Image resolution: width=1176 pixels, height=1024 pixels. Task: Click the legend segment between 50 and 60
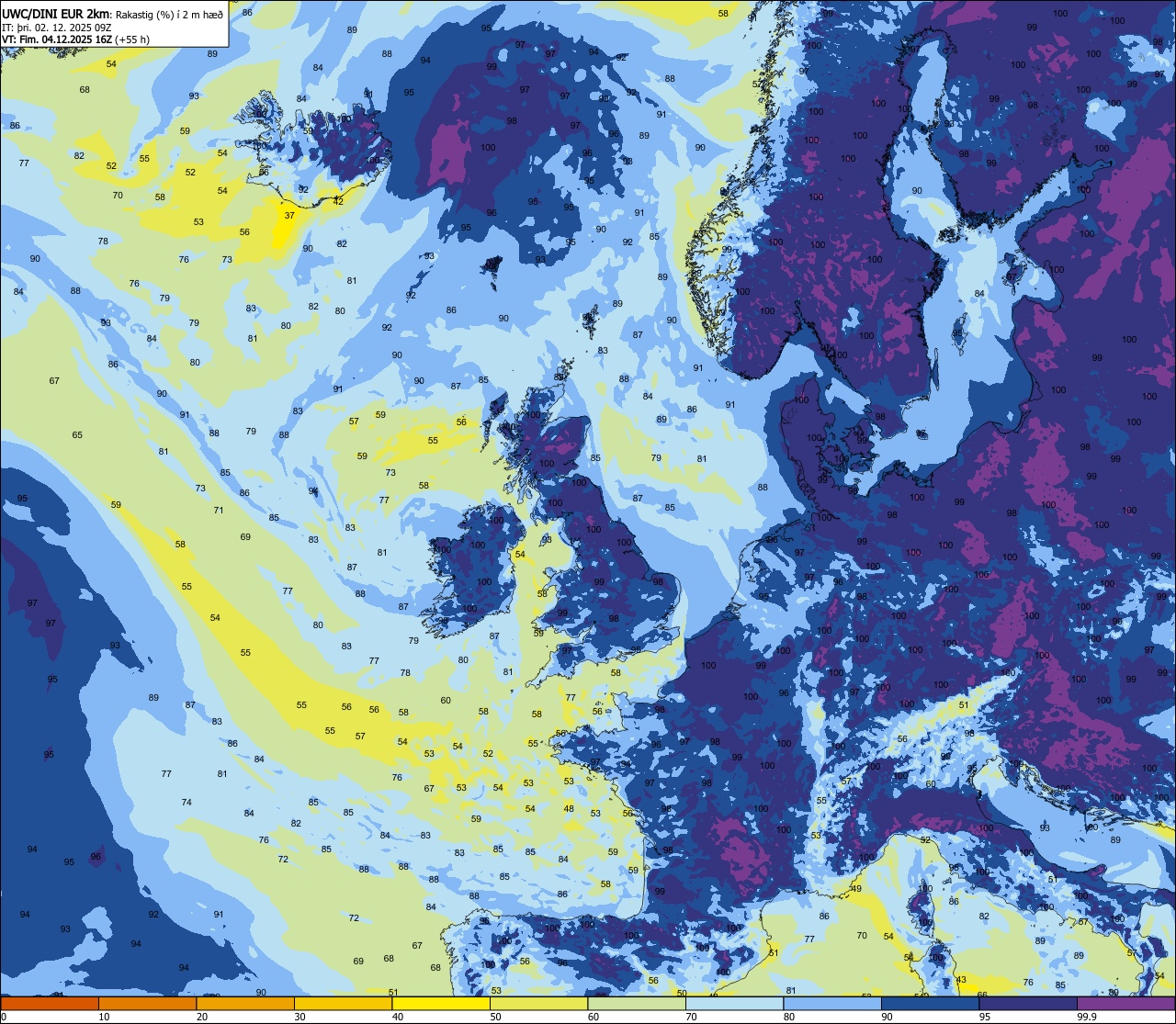point(538,1003)
